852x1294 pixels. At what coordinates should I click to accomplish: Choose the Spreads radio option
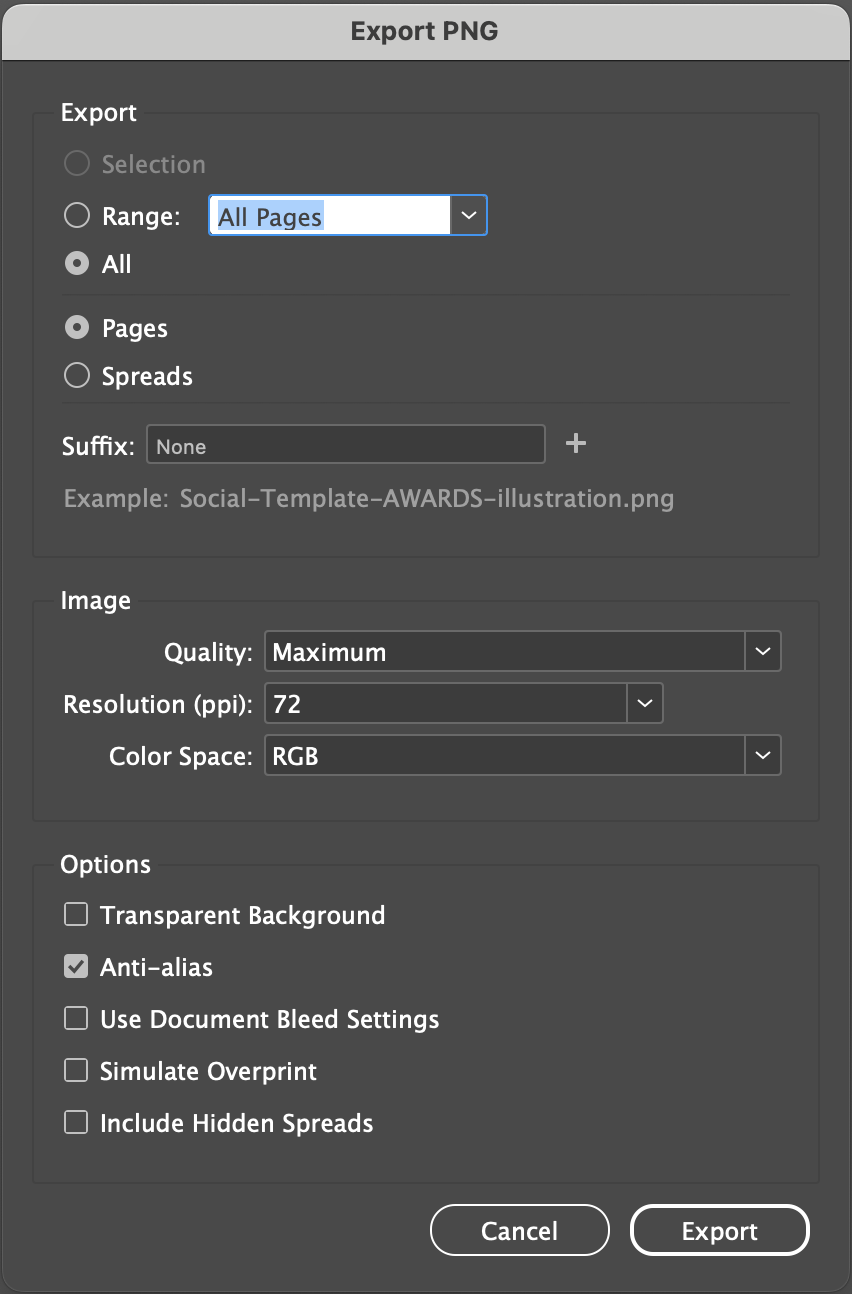77,376
